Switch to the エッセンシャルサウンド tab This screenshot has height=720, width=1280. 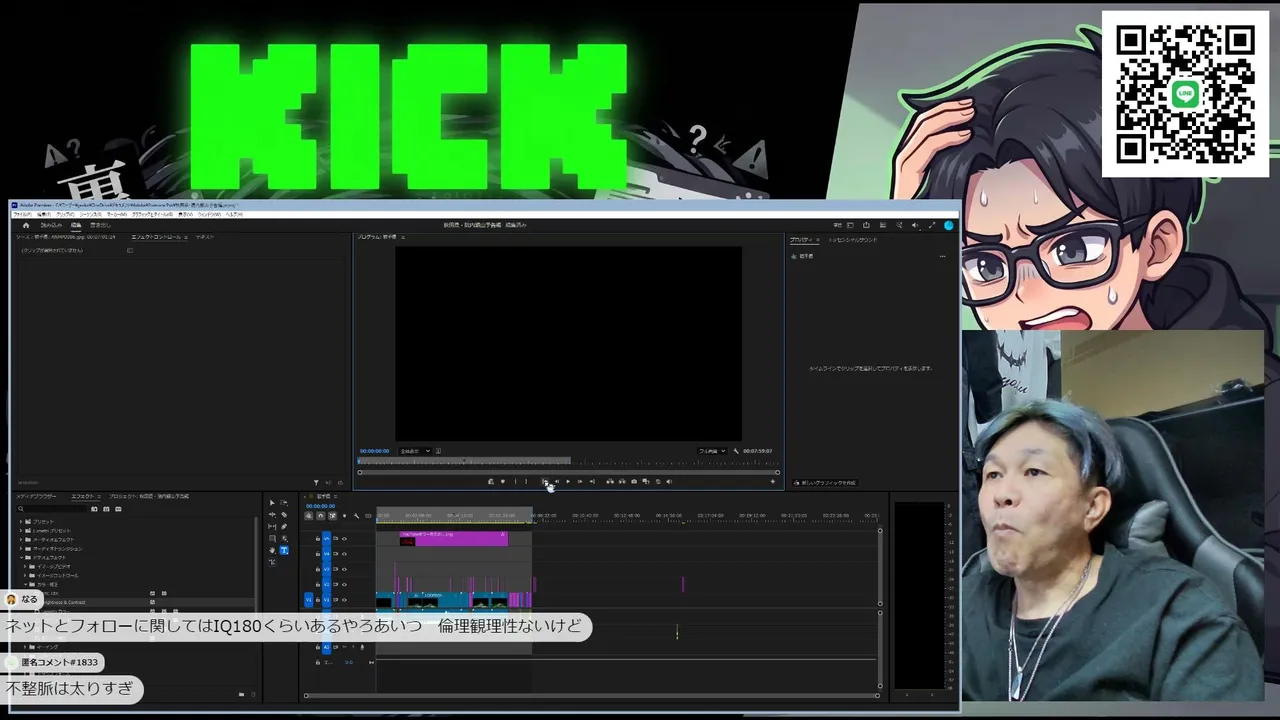click(x=852, y=240)
